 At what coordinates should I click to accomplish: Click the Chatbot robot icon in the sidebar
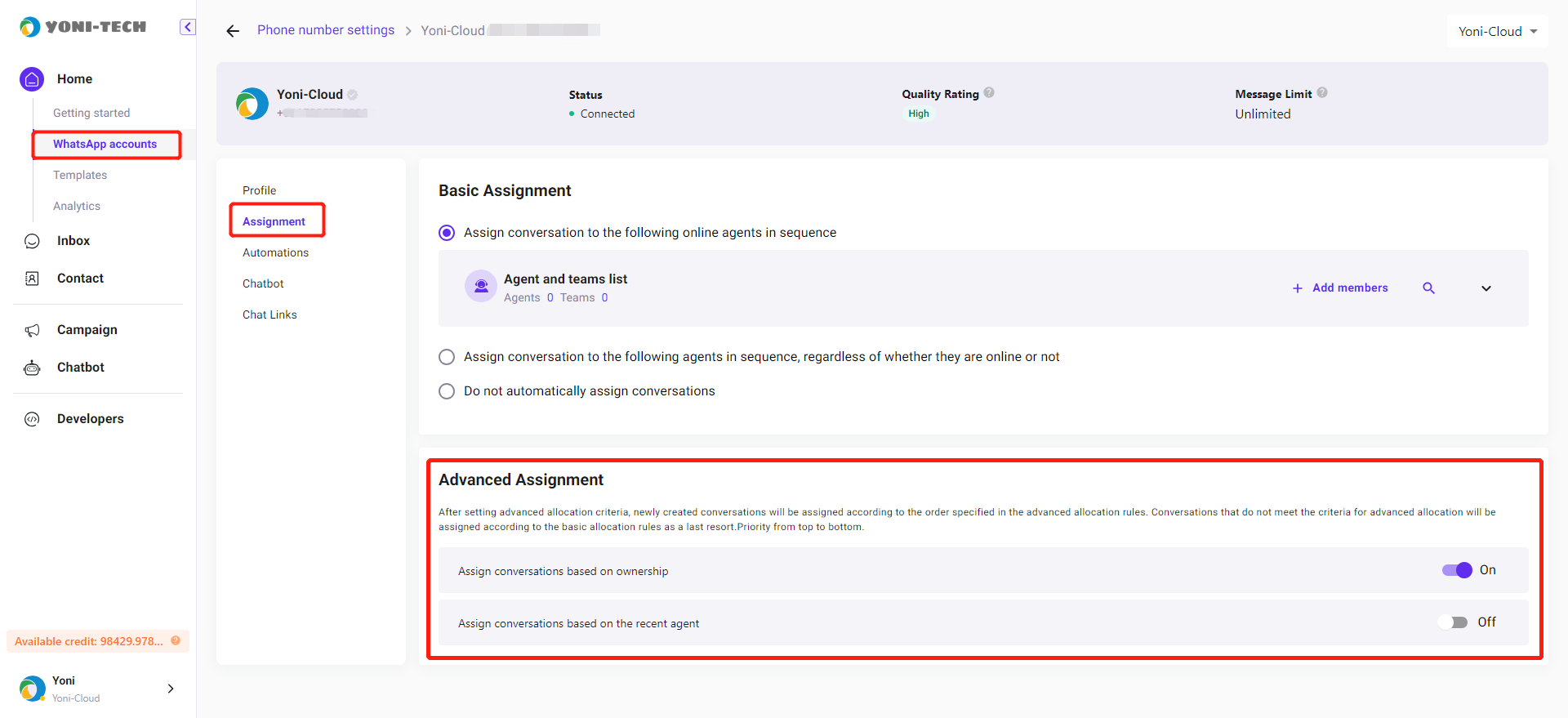(32, 368)
